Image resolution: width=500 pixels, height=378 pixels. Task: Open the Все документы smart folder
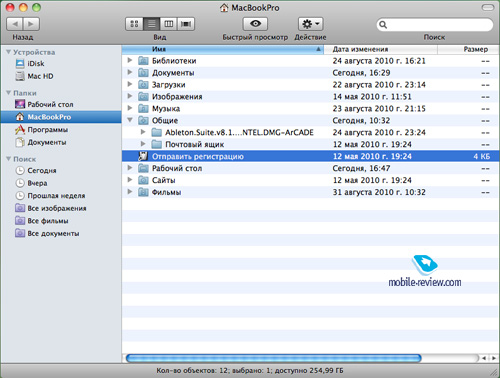[x=47, y=234]
